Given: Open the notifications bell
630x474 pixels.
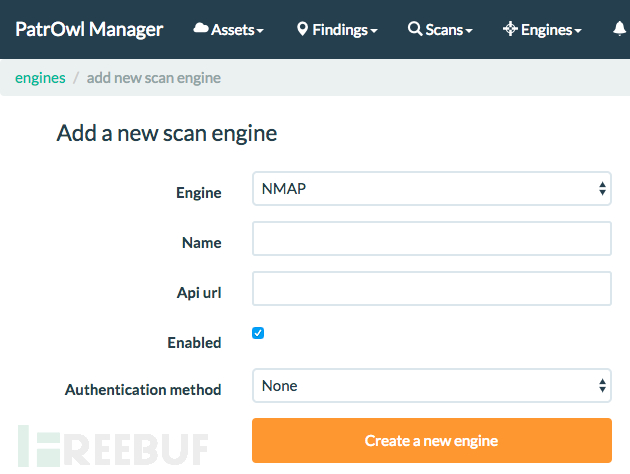Looking at the screenshot, I should [x=620, y=29].
